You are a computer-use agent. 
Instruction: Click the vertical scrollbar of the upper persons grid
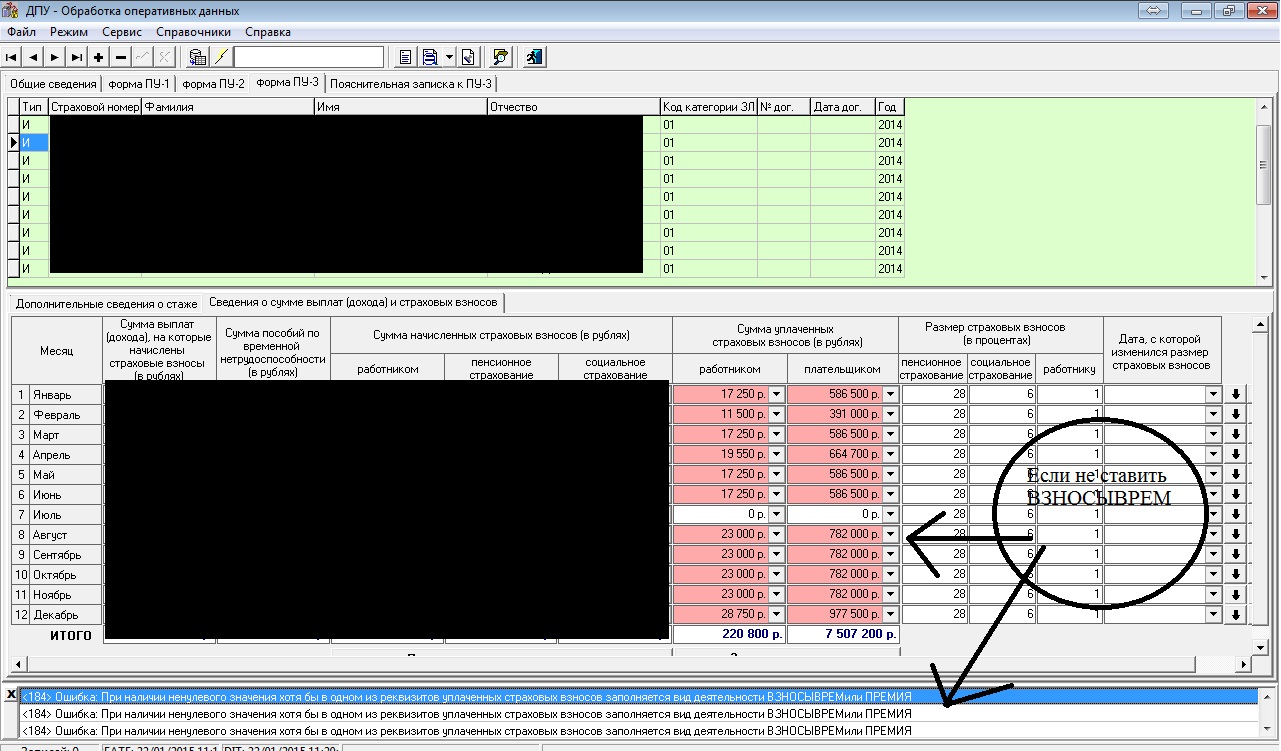point(1264,190)
